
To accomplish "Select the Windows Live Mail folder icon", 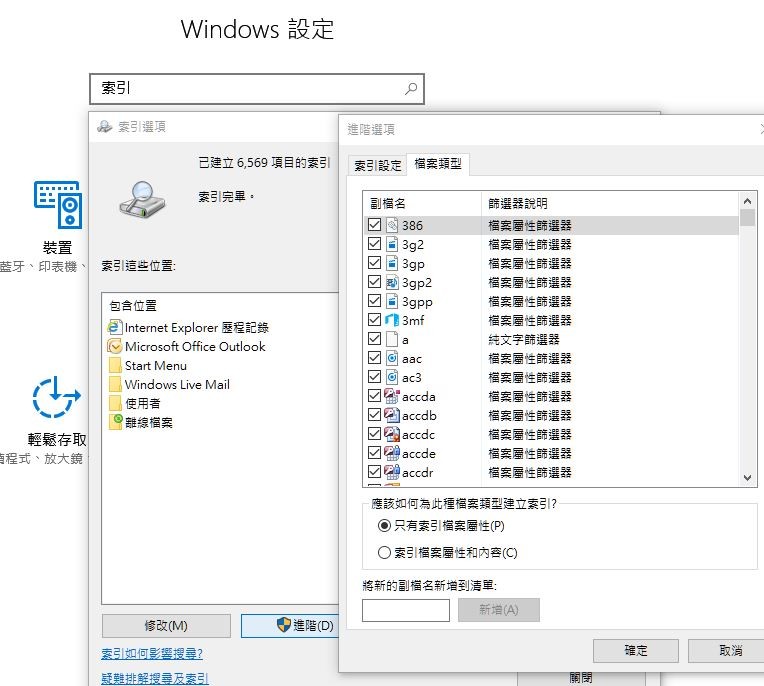I will point(115,384).
